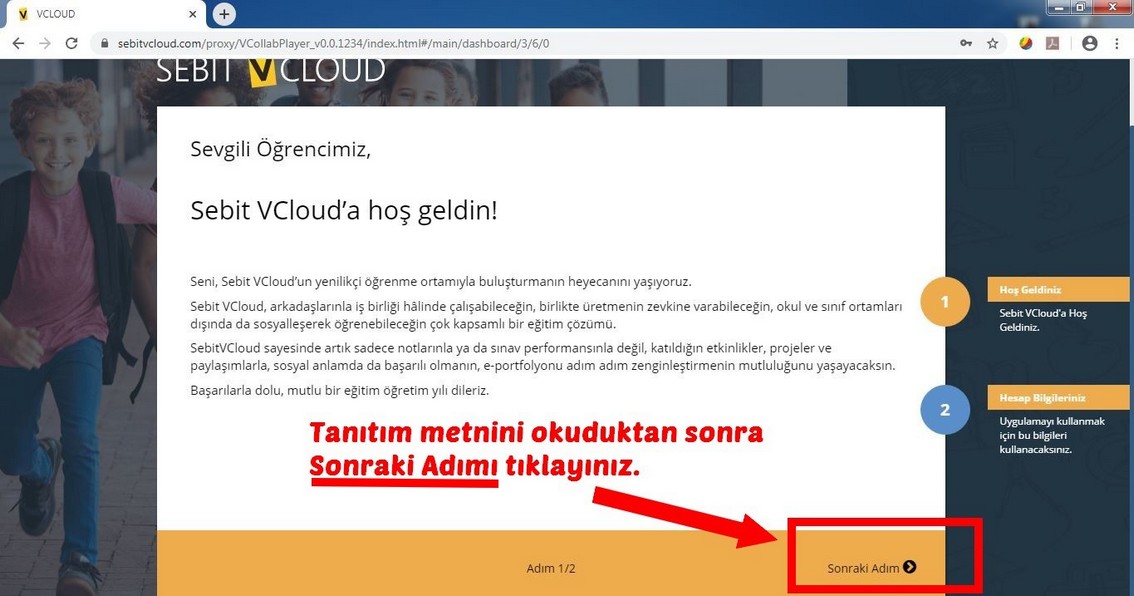Click the PDF extension icon
The height and width of the screenshot is (596, 1134).
[1052, 43]
